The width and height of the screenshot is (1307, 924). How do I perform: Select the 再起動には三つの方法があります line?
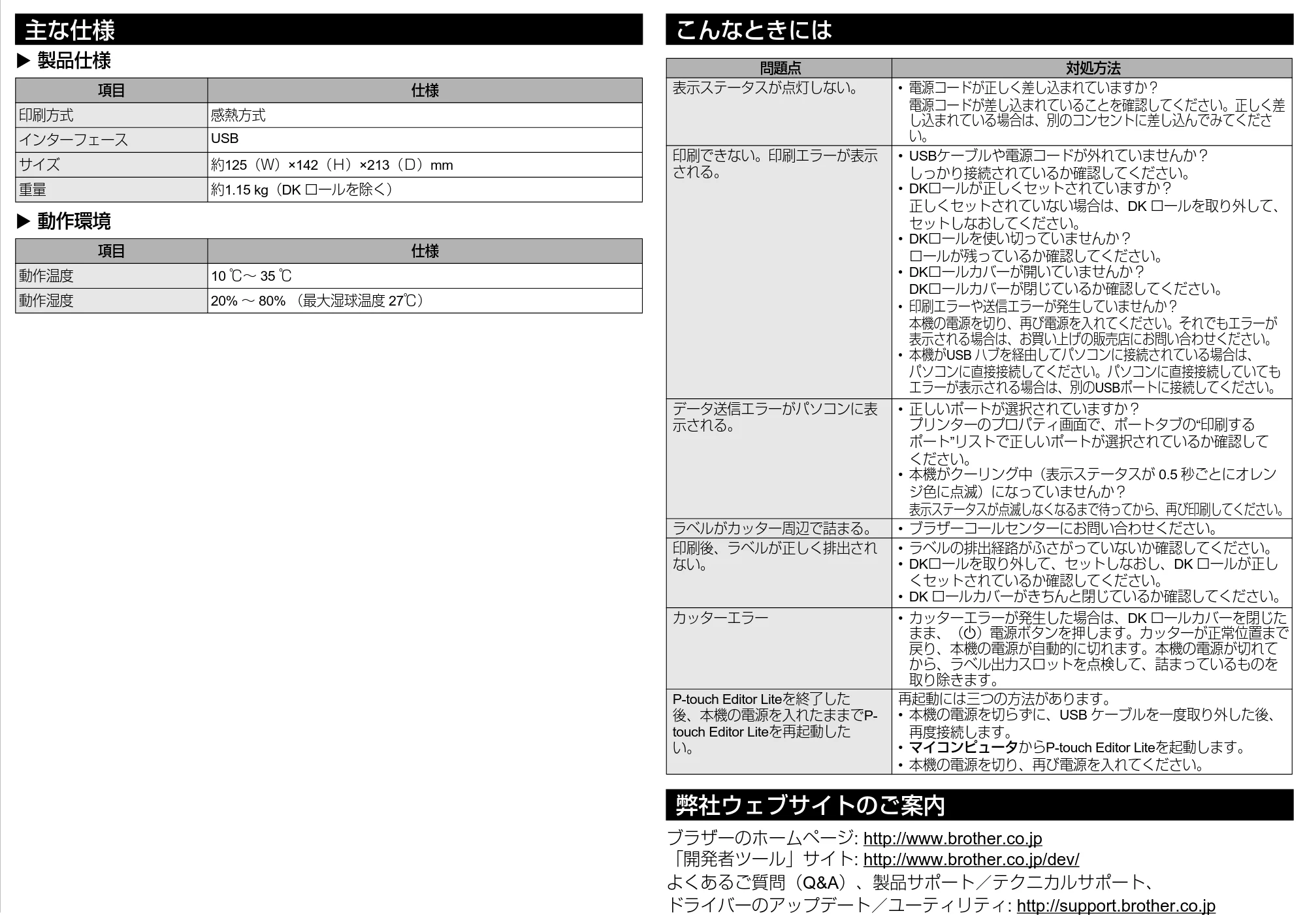1005,699
